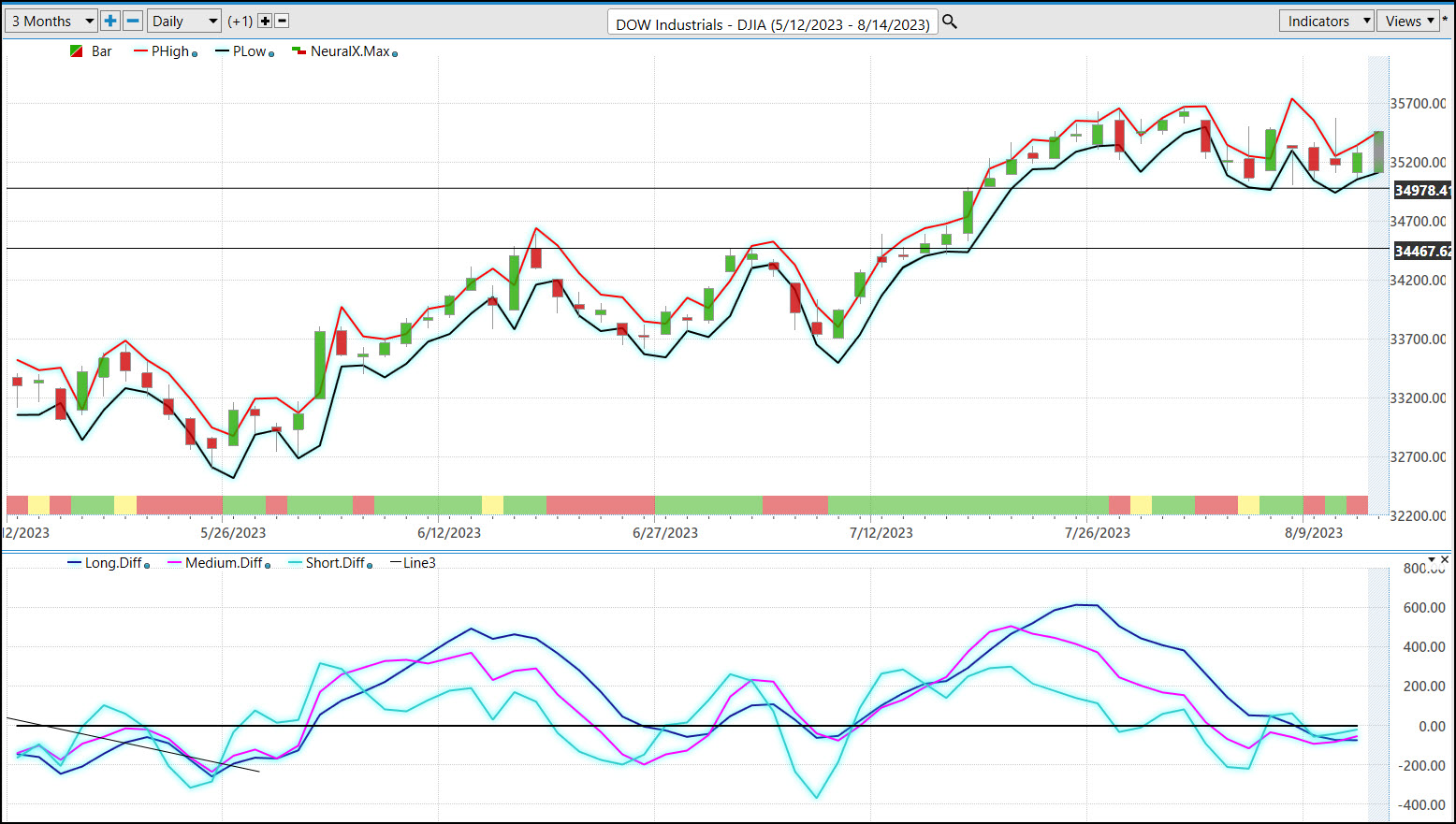Click the 6/12/2023 date axis label
This screenshot has height=824, width=1456.
click(449, 533)
